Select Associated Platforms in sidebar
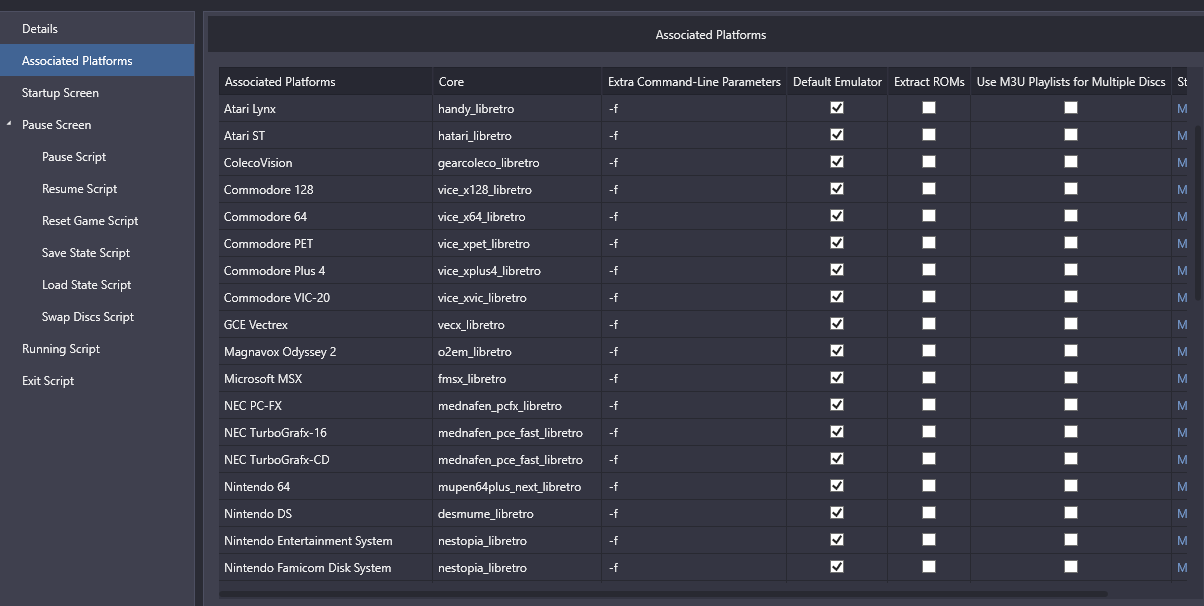Screen dimensions: 1204x606 click(x=97, y=61)
